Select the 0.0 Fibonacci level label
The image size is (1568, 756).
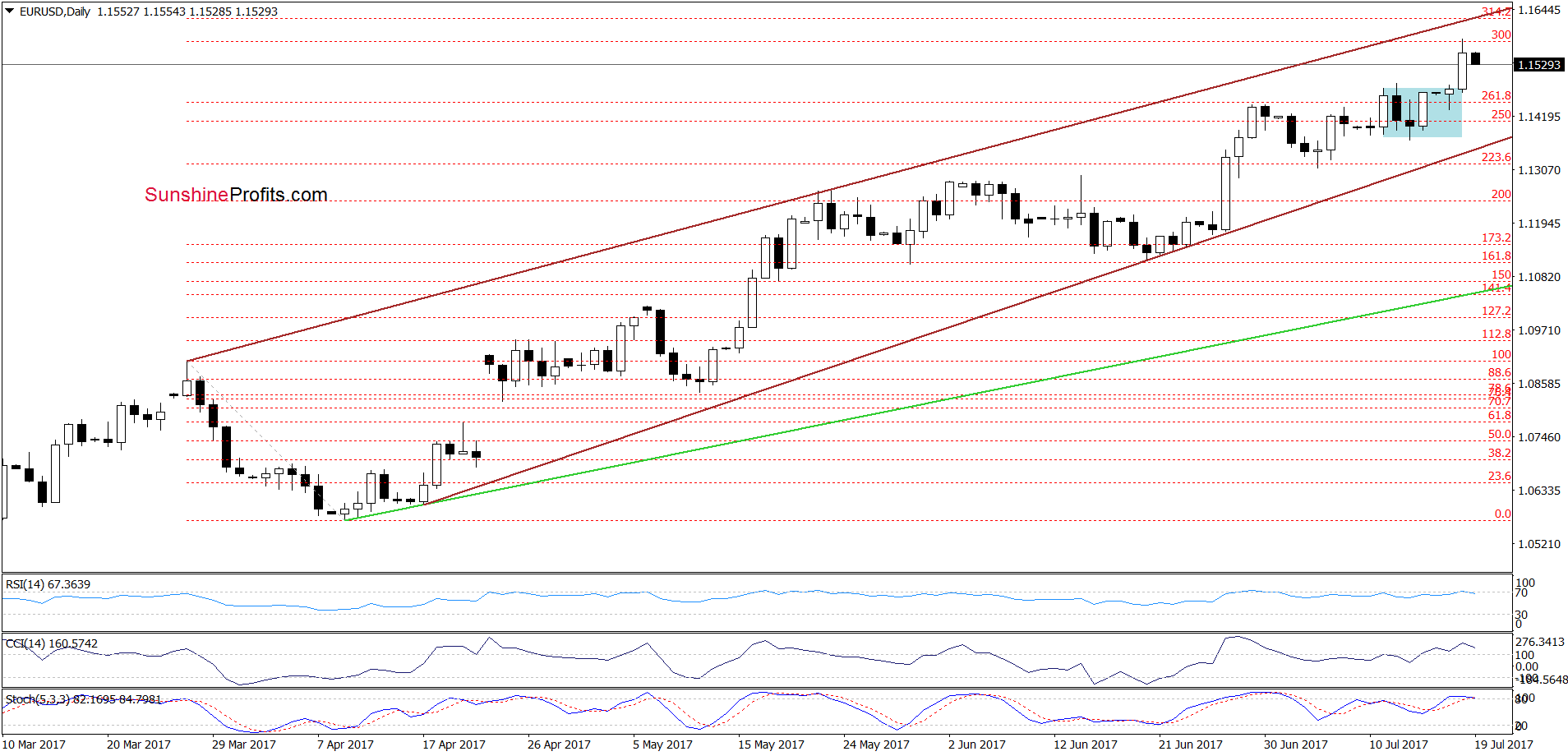point(1502,514)
